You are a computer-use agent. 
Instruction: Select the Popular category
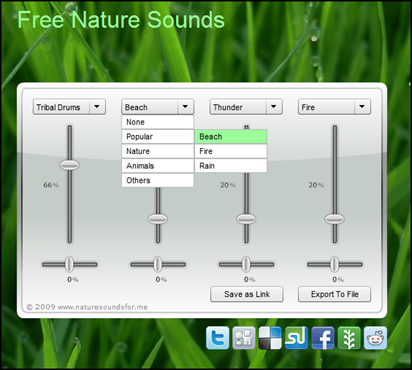[158, 137]
